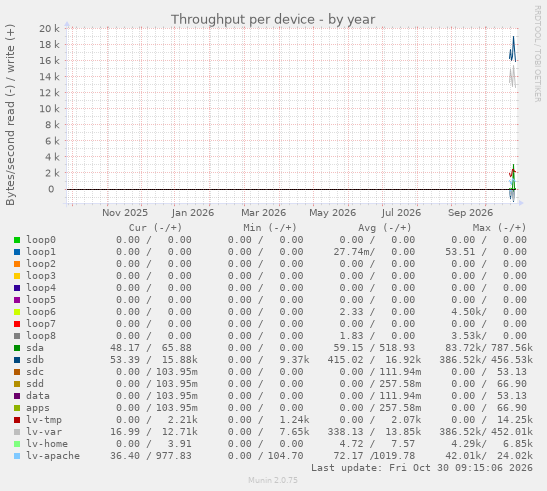Click the sda green legend swatch
The image size is (547, 491).
[x=17, y=348]
